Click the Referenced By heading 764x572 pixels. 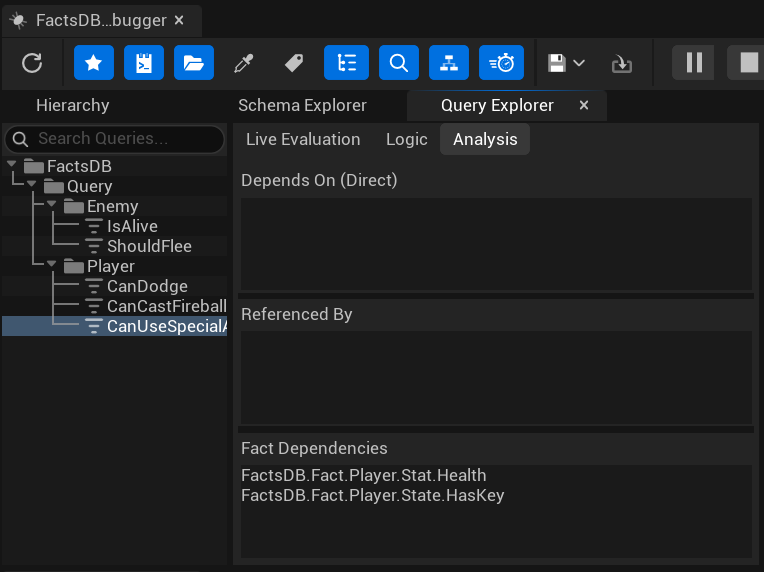coord(297,314)
